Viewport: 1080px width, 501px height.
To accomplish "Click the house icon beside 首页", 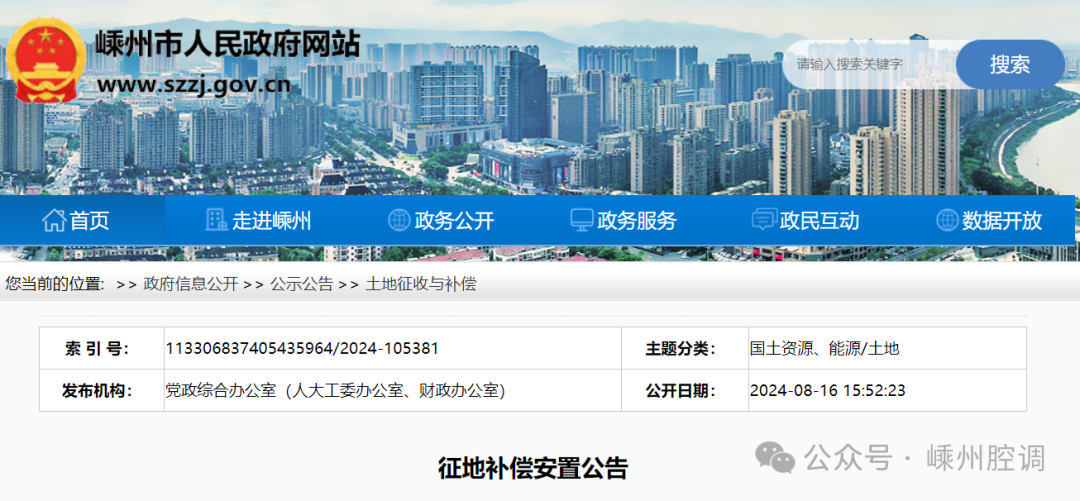I will point(54,221).
